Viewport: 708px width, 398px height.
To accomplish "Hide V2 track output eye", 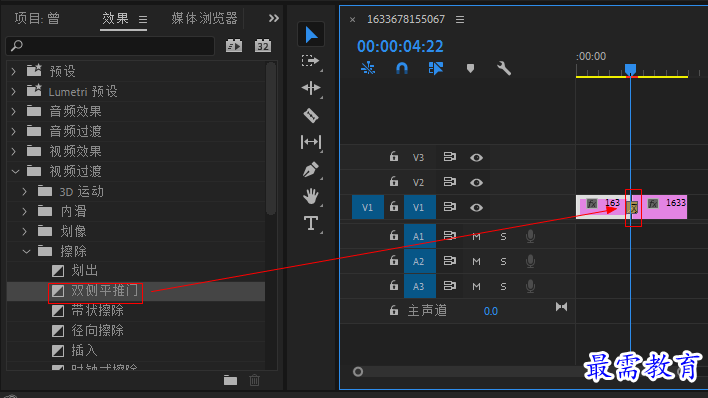I will [476, 183].
